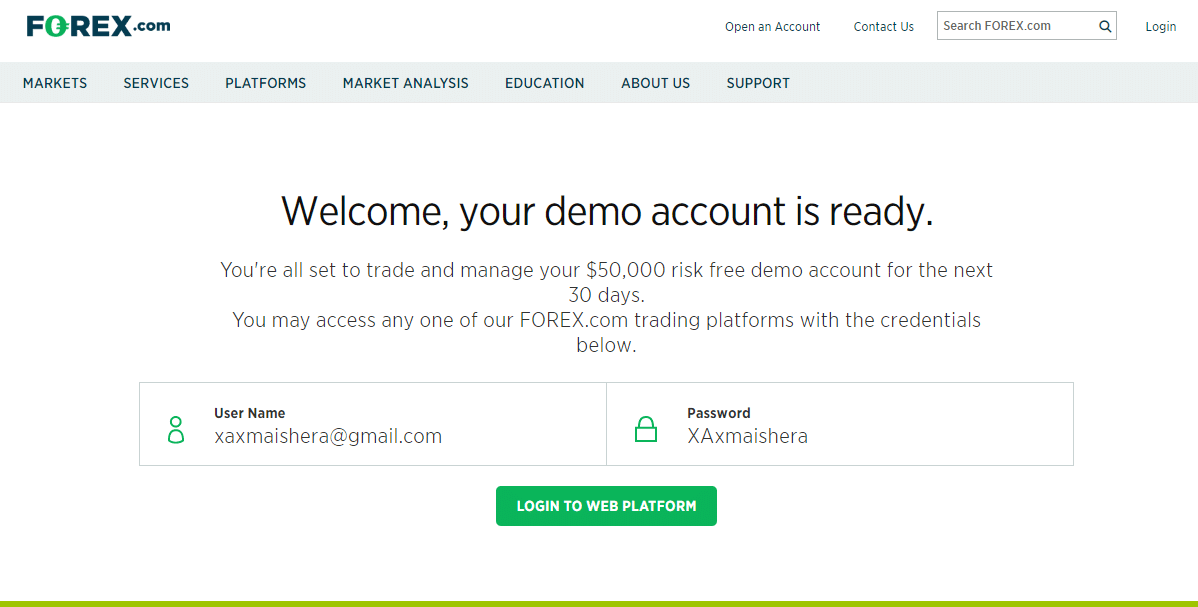The image size is (1198, 607).
Task: Click the Open an Account link
Action: click(x=772, y=27)
